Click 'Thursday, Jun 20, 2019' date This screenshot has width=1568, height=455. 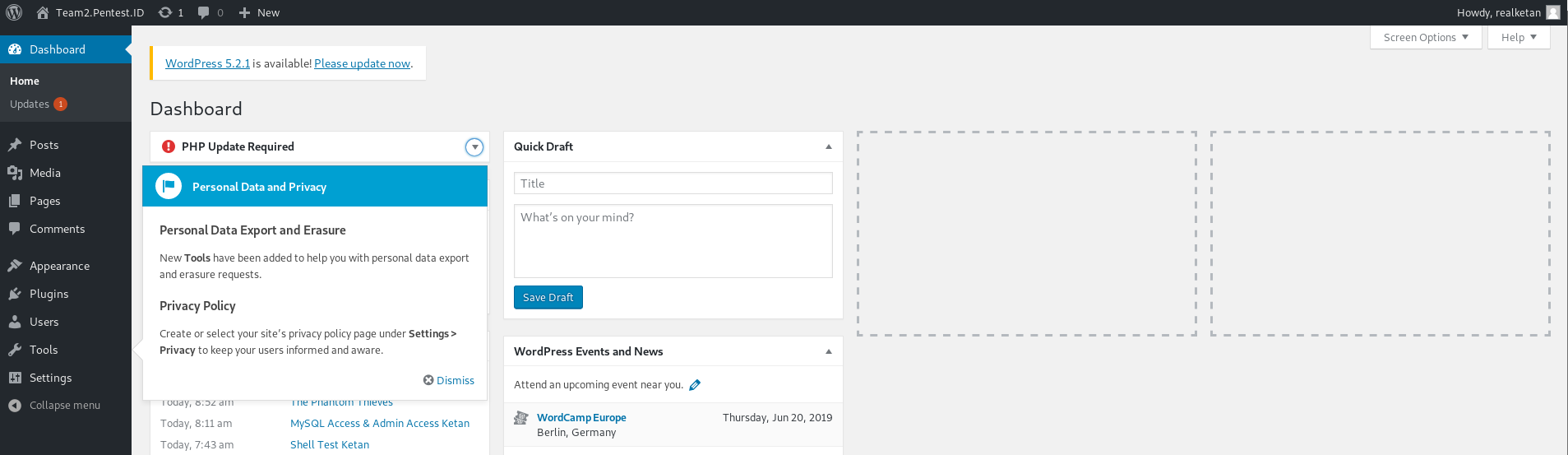[778, 417]
